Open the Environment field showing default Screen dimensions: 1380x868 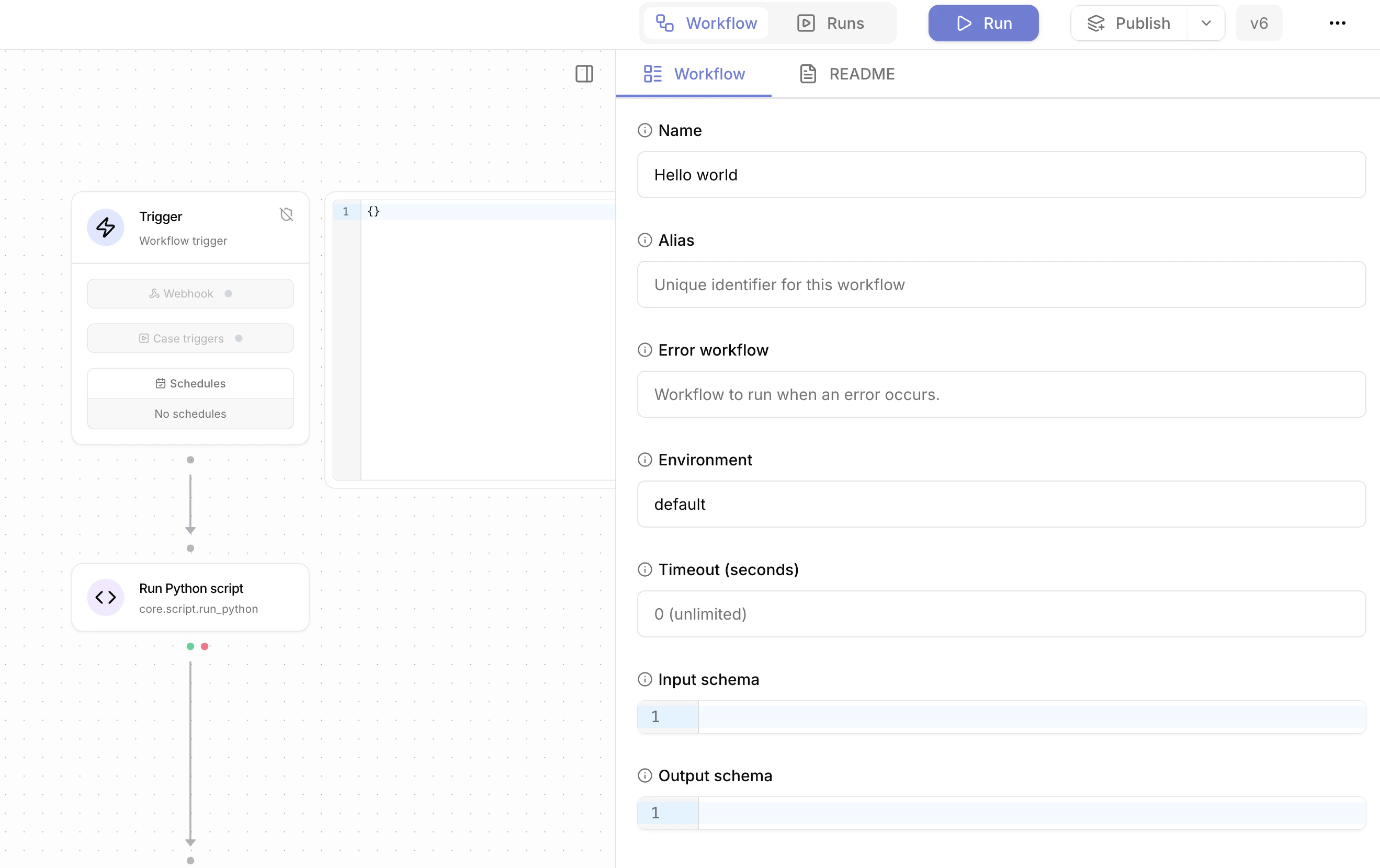[1000, 504]
